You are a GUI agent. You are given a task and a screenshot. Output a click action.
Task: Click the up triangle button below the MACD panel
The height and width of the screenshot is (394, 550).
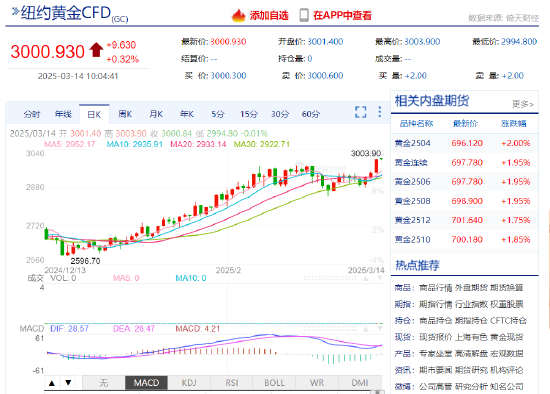pos(52,383)
